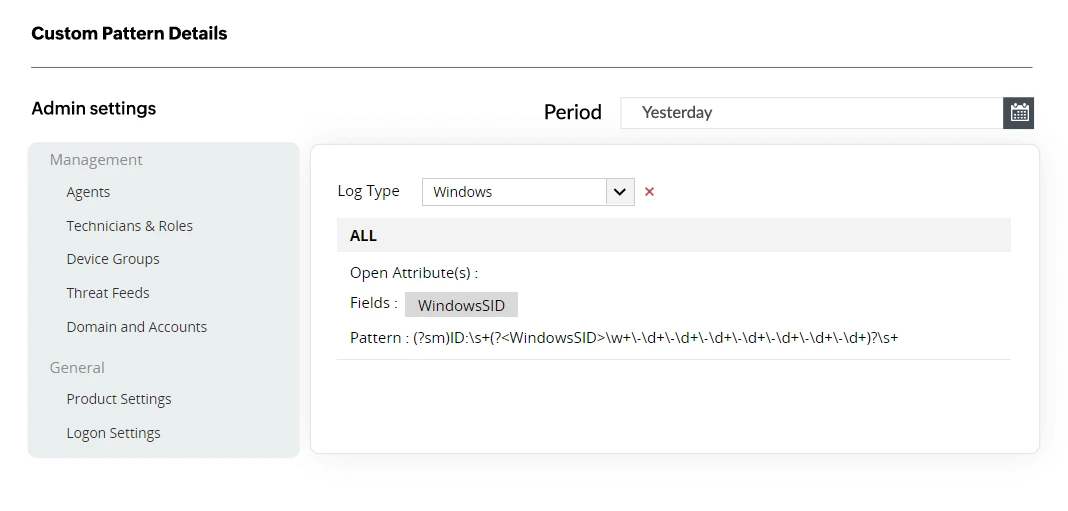Navigate to Domain and Accounts

pos(136,327)
